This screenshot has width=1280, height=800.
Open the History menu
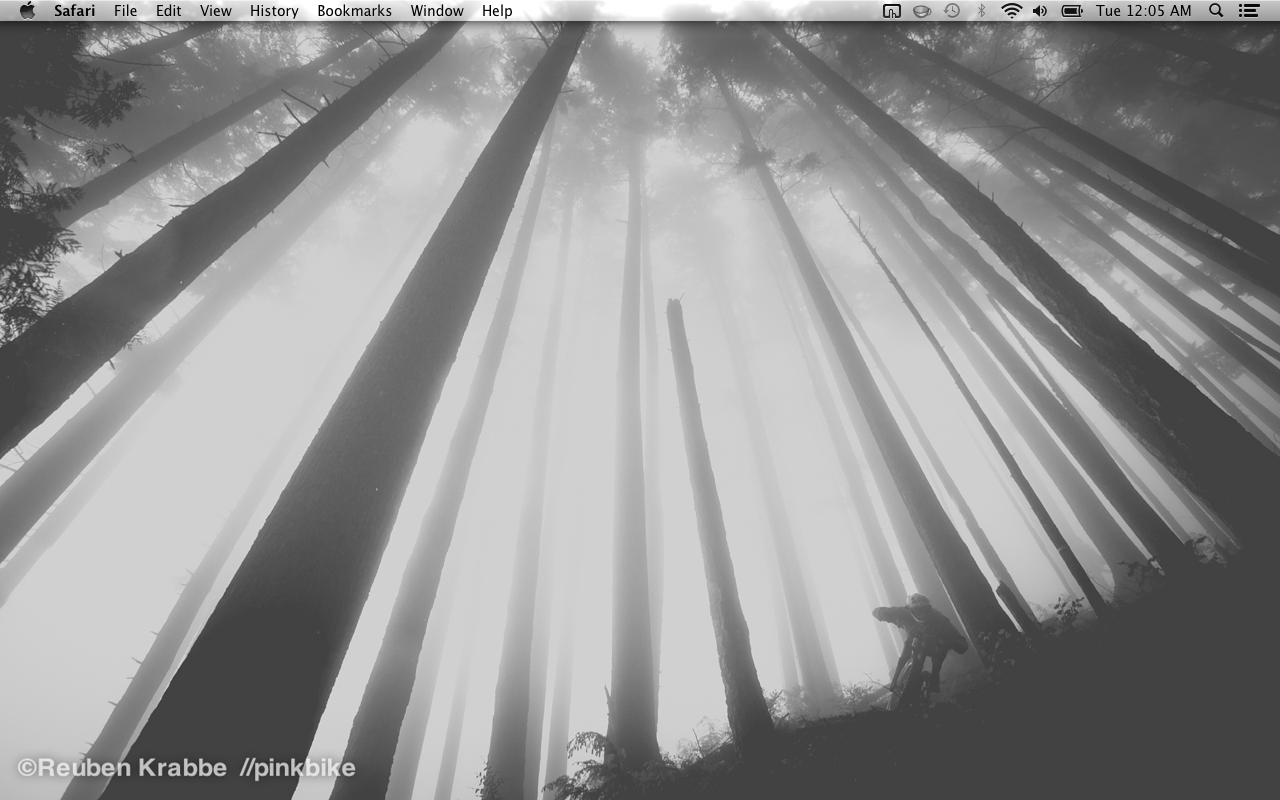(x=274, y=11)
